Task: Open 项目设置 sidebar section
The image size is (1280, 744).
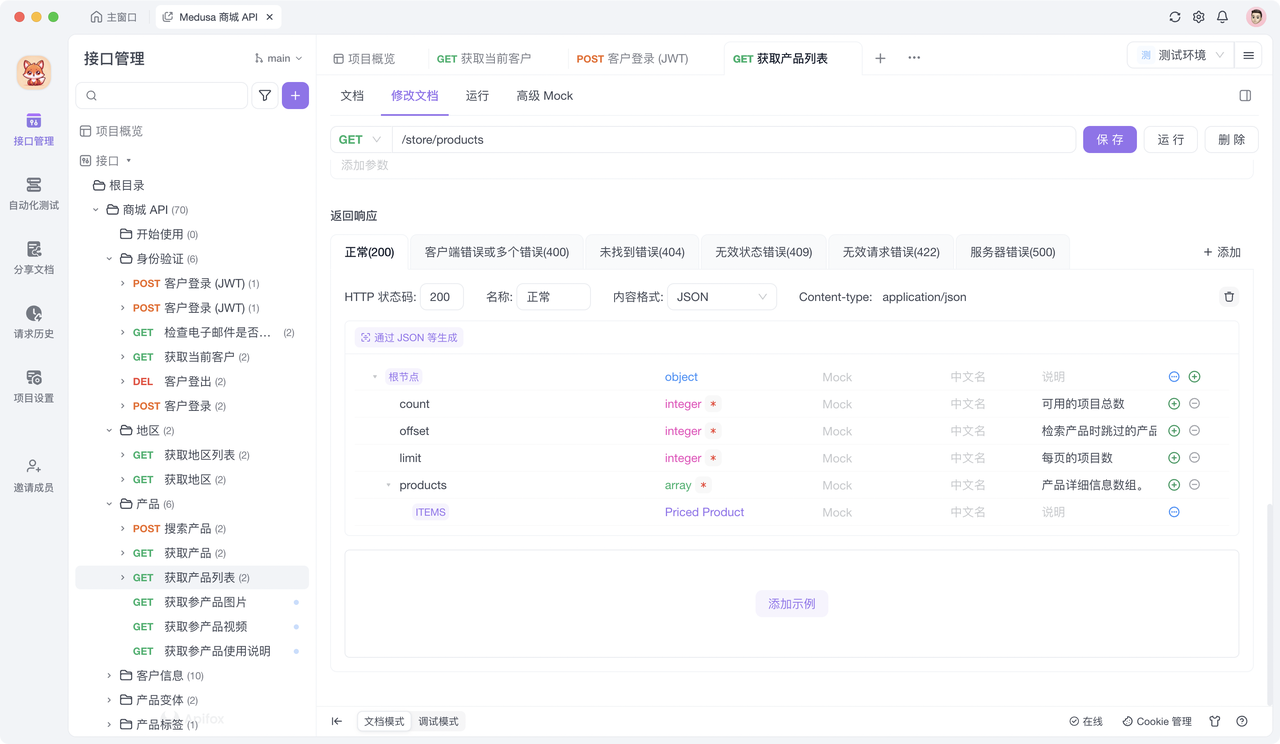Action: coord(34,386)
